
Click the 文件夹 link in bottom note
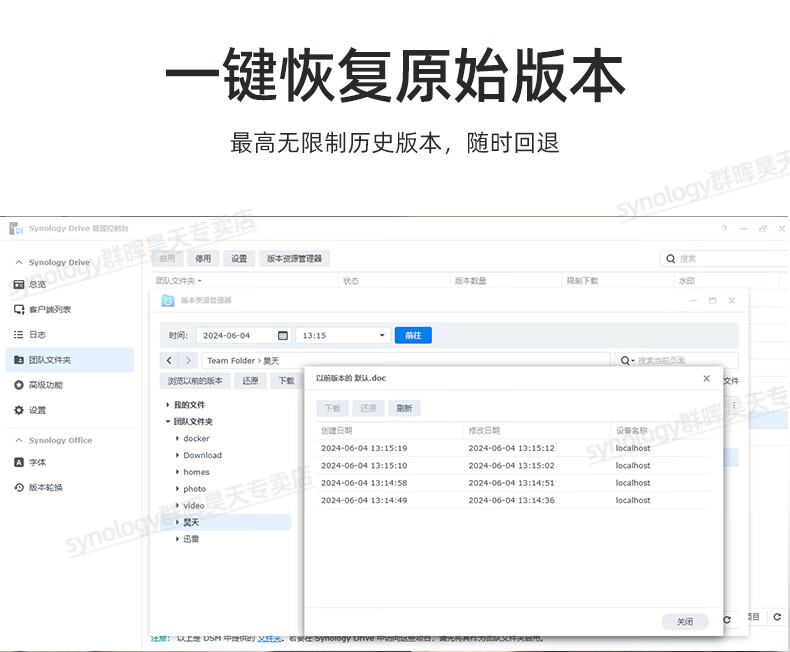pyautogui.click(x=270, y=638)
